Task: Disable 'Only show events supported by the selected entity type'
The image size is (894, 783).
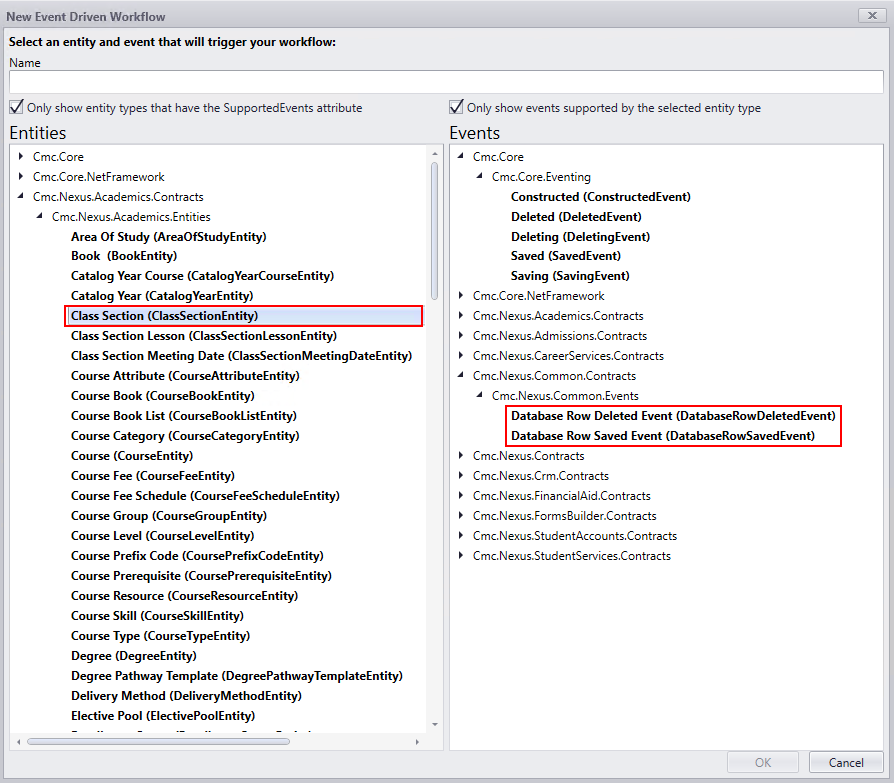Action: (457, 107)
